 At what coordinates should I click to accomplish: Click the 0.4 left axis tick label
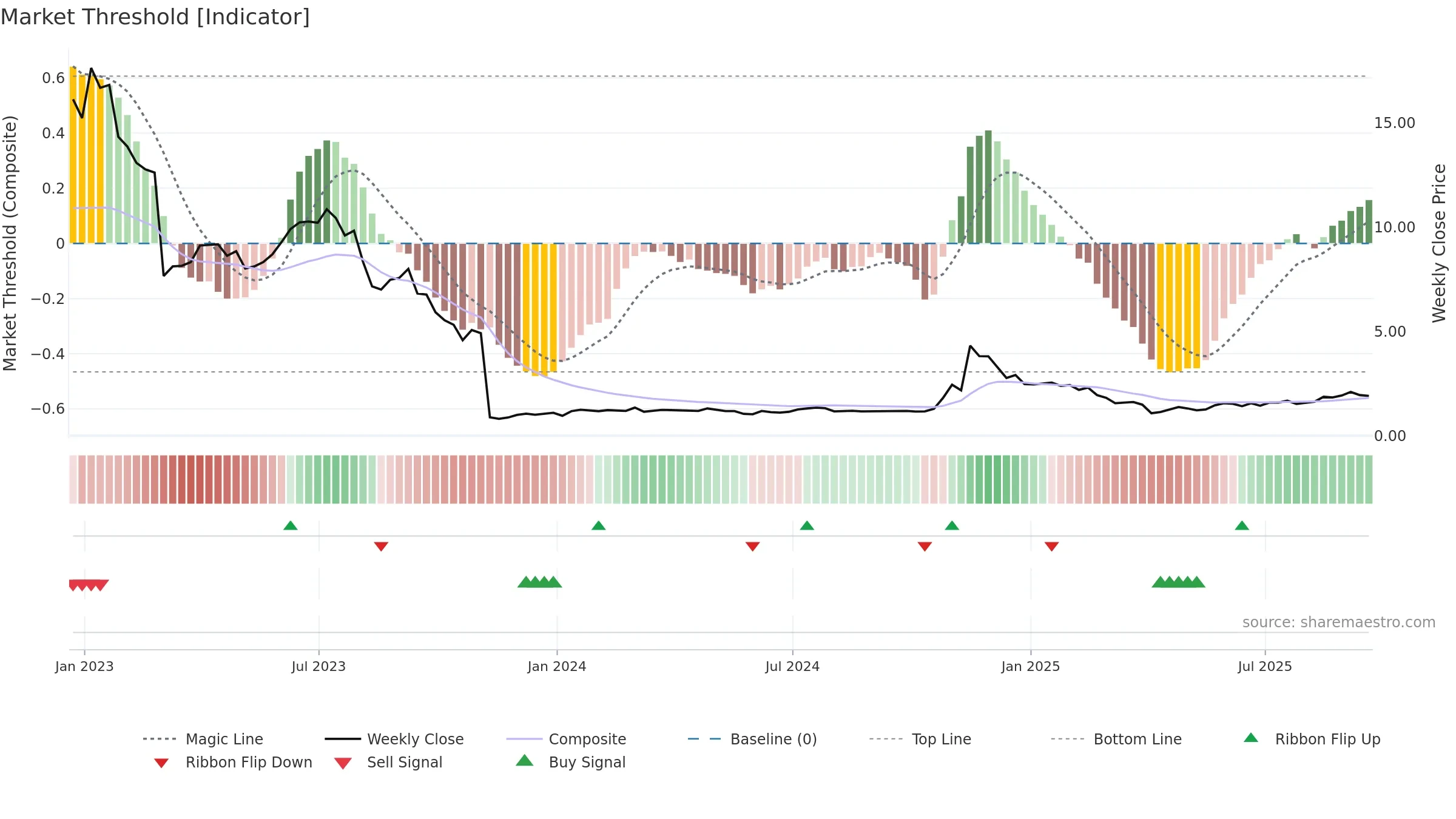click(53, 133)
